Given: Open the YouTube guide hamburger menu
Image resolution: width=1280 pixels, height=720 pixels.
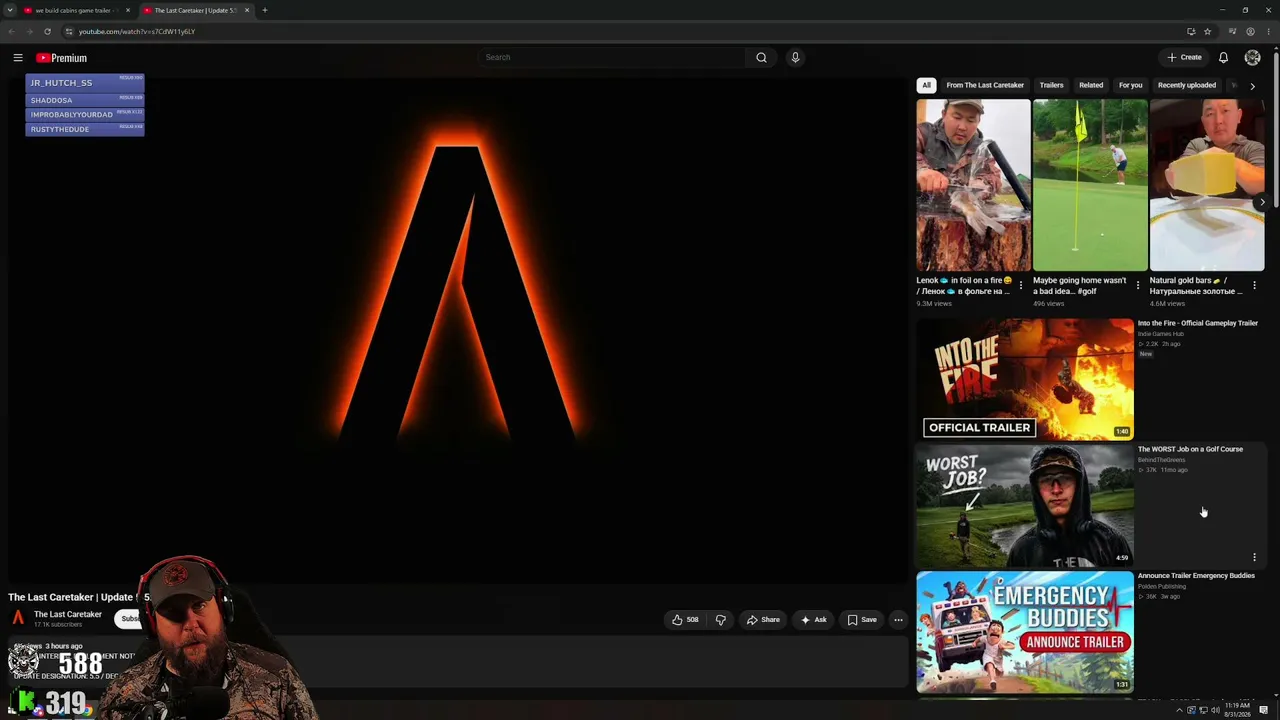Looking at the screenshot, I should tap(18, 58).
